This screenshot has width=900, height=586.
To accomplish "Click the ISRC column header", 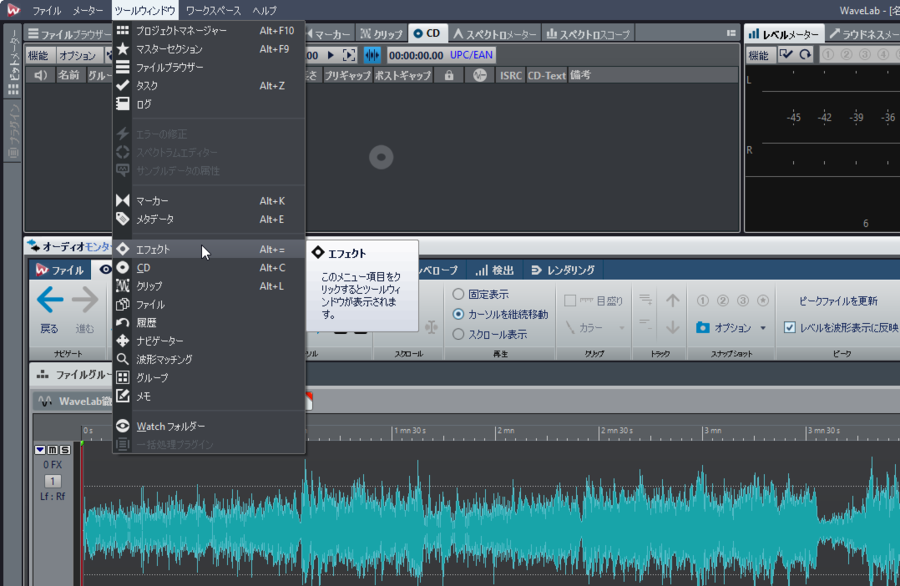I will tap(510, 75).
